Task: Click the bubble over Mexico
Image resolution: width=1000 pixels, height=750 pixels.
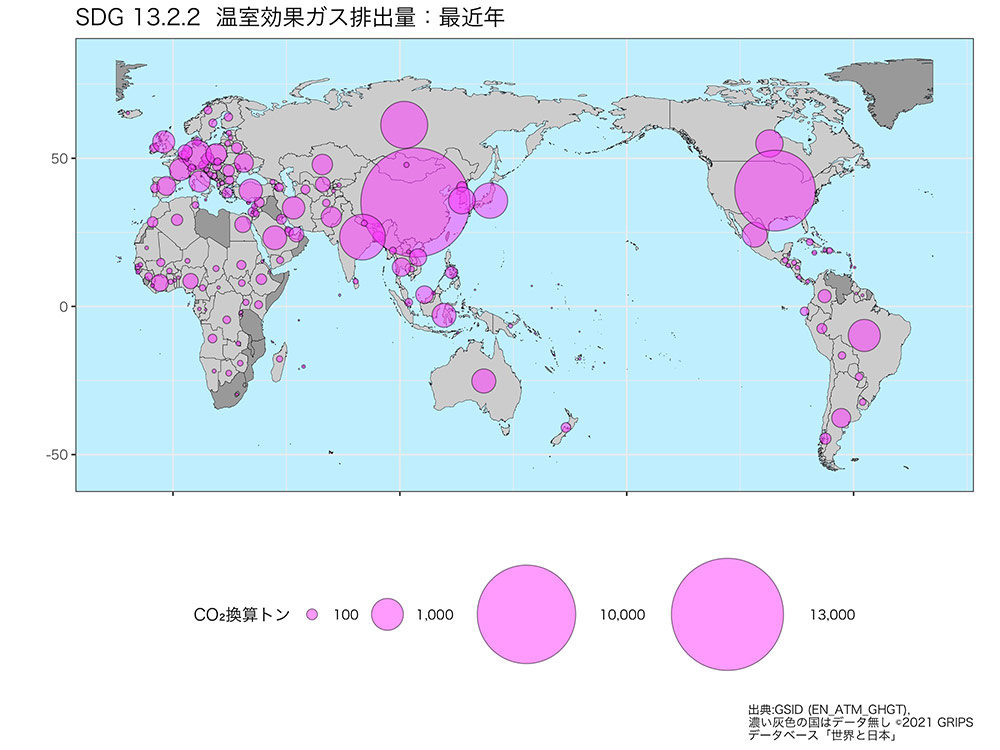Action: click(x=755, y=235)
